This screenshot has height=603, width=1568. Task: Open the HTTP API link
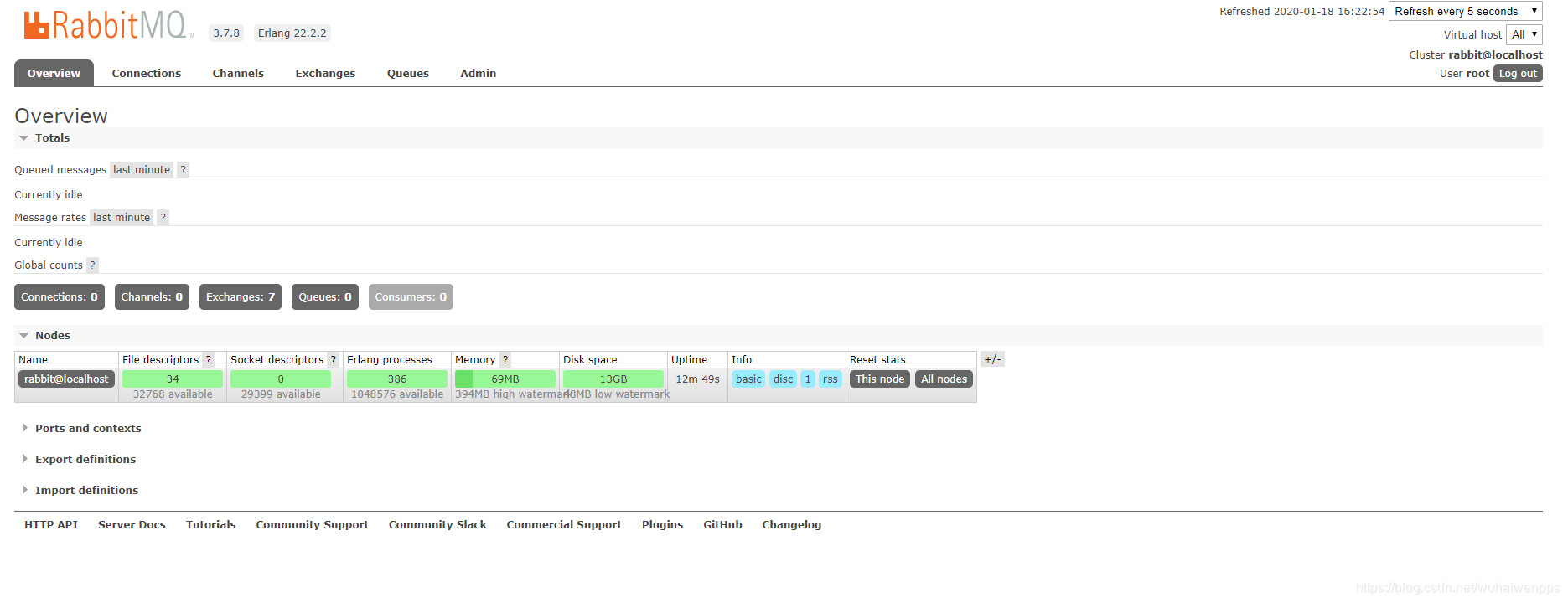click(x=51, y=524)
